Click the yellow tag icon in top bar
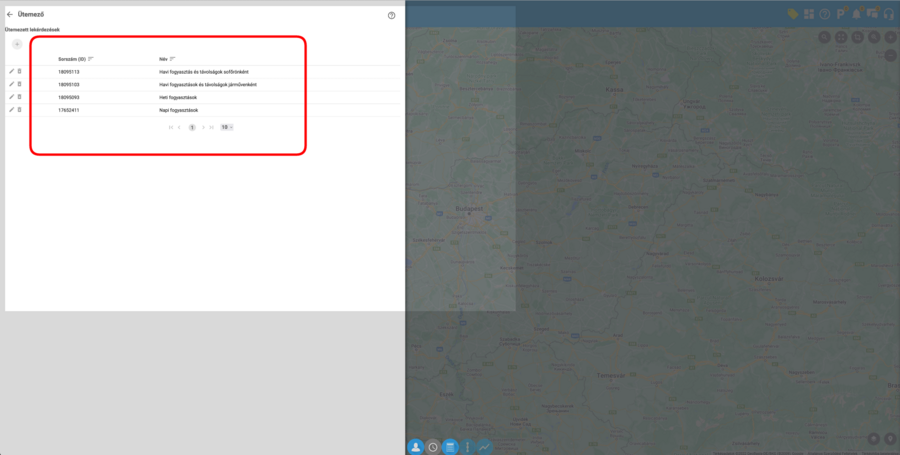Image resolution: width=900 pixels, height=455 pixels. [x=792, y=14]
